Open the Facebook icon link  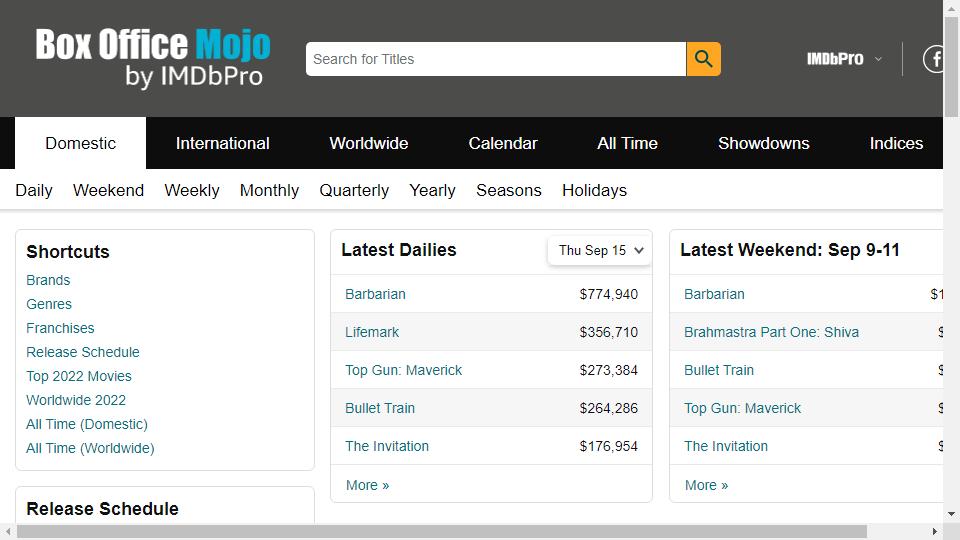[932, 59]
